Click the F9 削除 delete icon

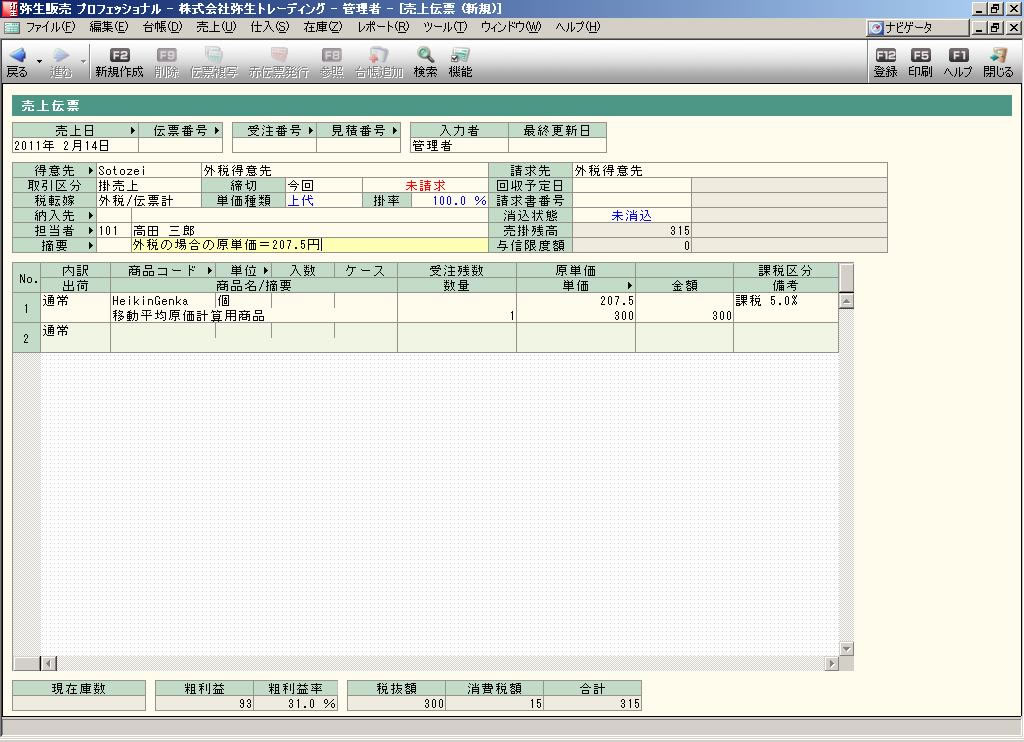click(x=167, y=56)
